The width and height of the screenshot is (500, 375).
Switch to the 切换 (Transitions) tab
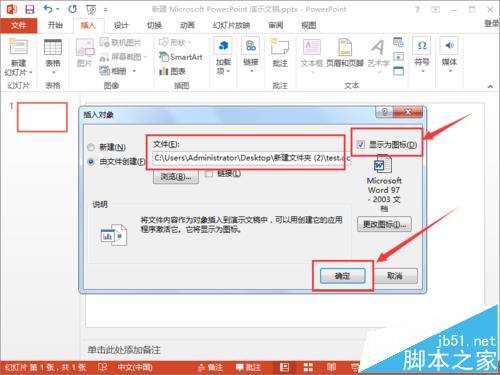click(154, 25)
